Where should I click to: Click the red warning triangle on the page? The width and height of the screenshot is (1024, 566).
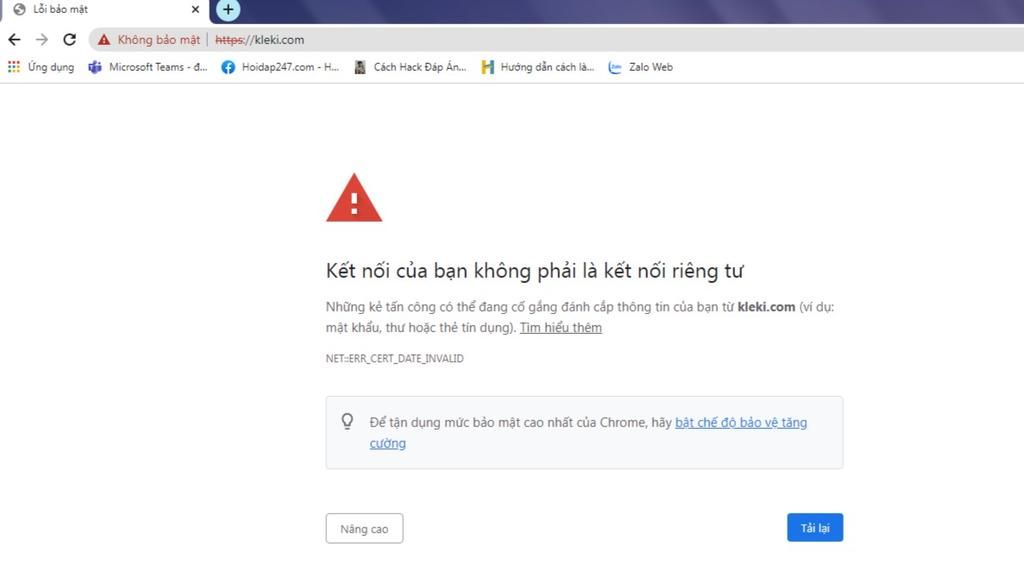[354, 198]
